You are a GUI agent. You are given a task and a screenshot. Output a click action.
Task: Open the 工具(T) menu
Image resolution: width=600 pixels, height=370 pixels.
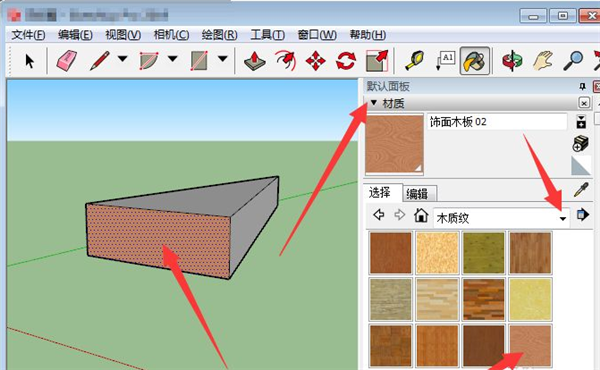point(267,35)
